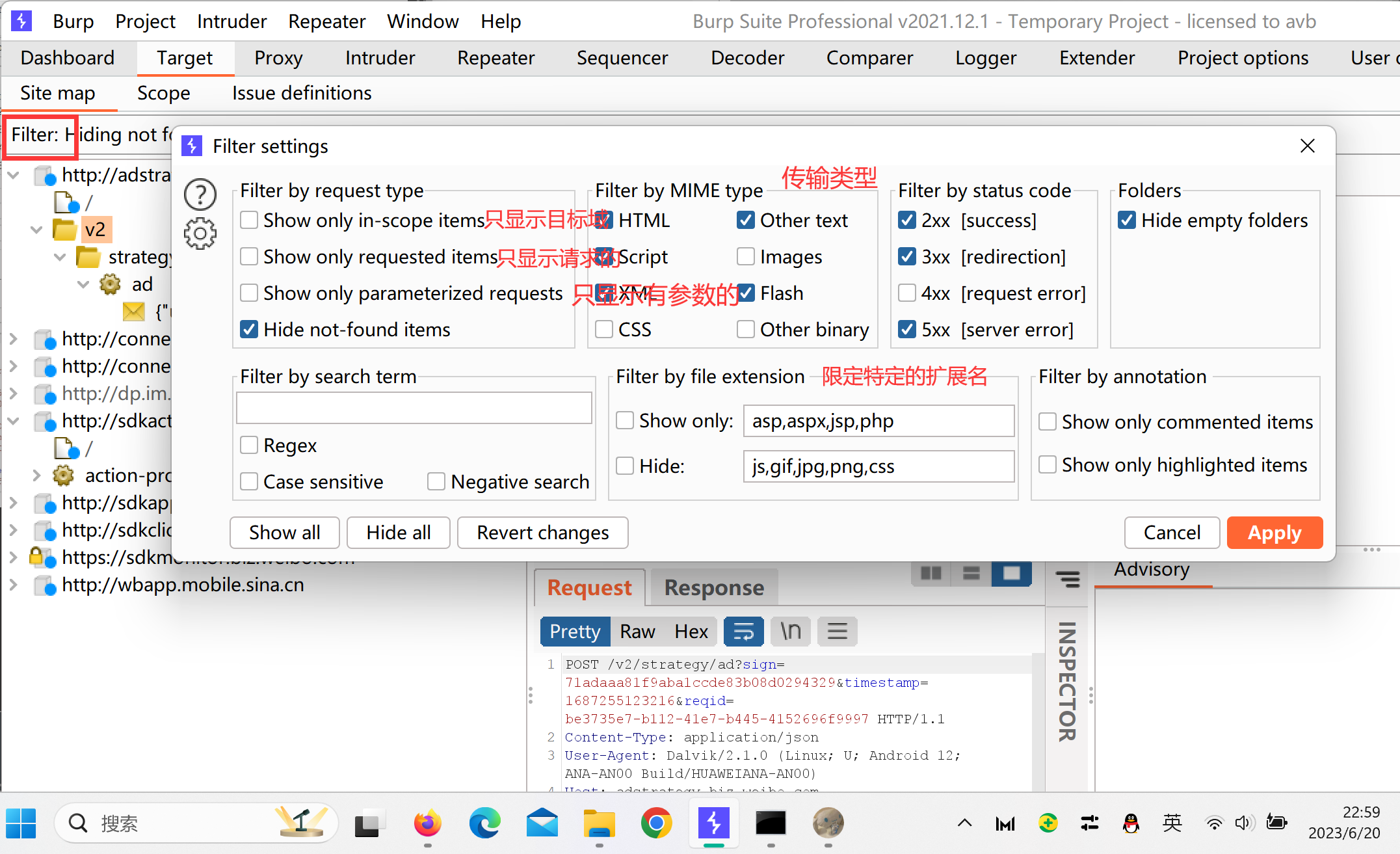Switch to the Proxy tab

tap(278, 58)
